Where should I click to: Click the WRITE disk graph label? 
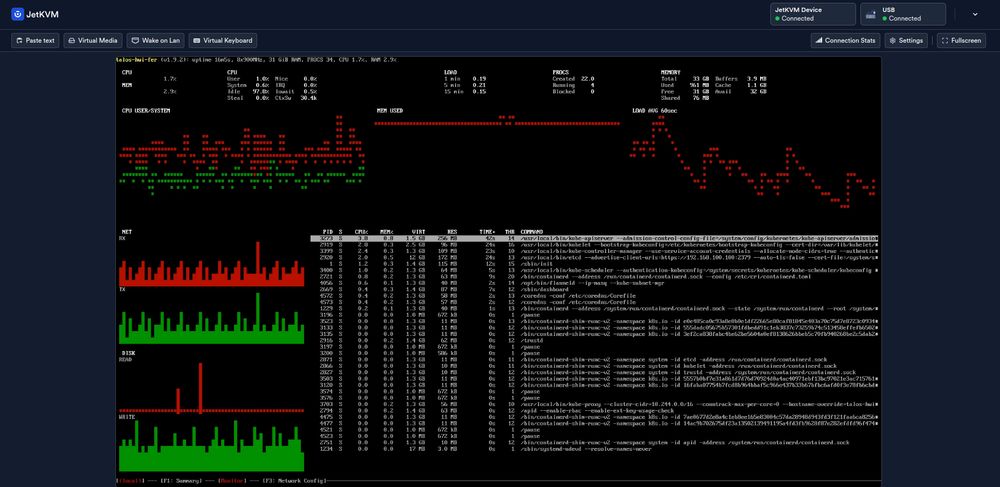click(126, 417)
